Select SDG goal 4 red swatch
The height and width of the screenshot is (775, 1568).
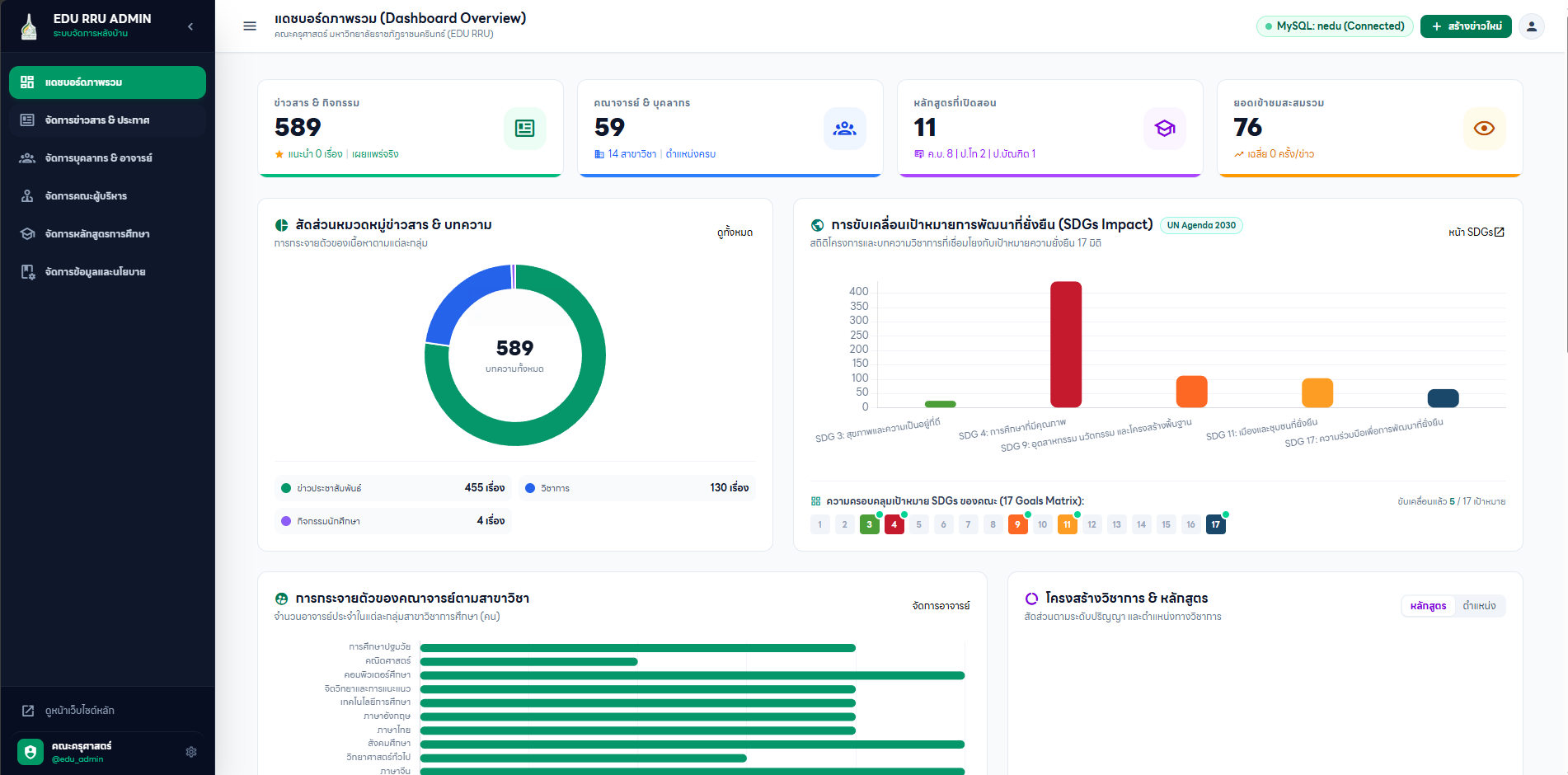coord(894,524)
